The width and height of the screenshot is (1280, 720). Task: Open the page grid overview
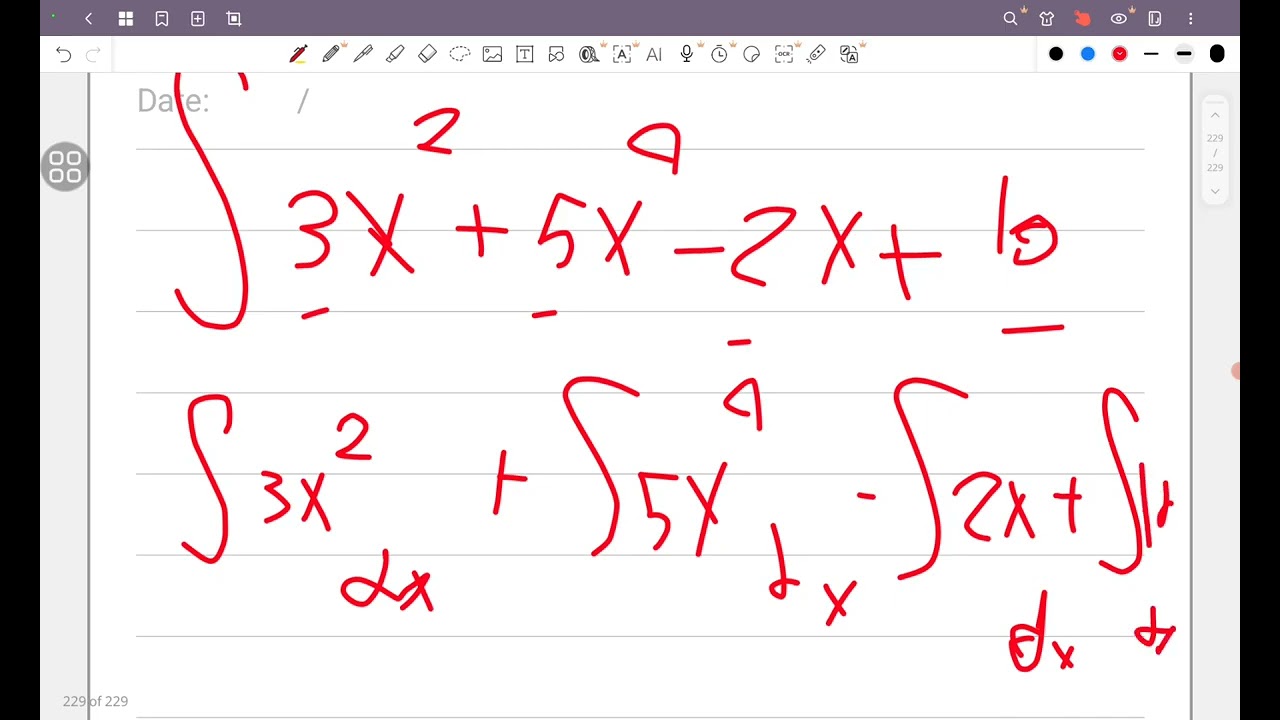pos(125,18)
